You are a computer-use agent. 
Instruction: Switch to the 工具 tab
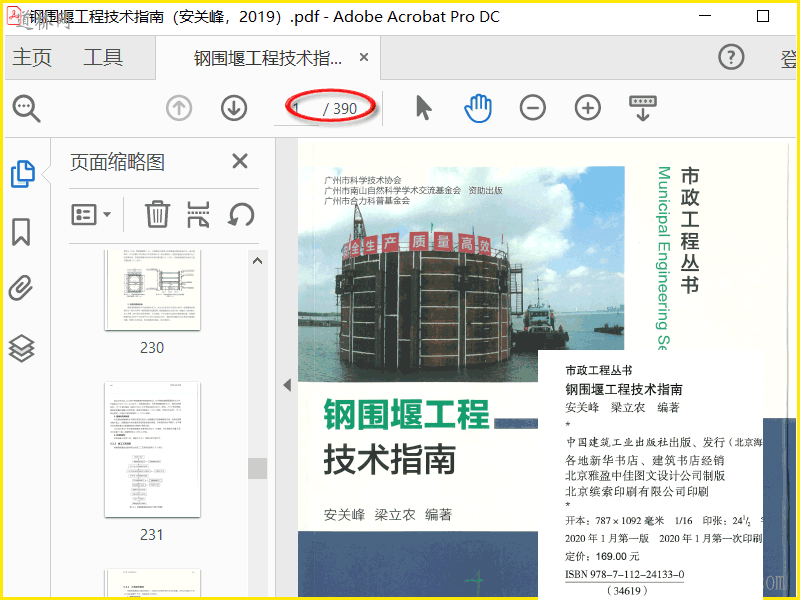(x=103, y=57)
